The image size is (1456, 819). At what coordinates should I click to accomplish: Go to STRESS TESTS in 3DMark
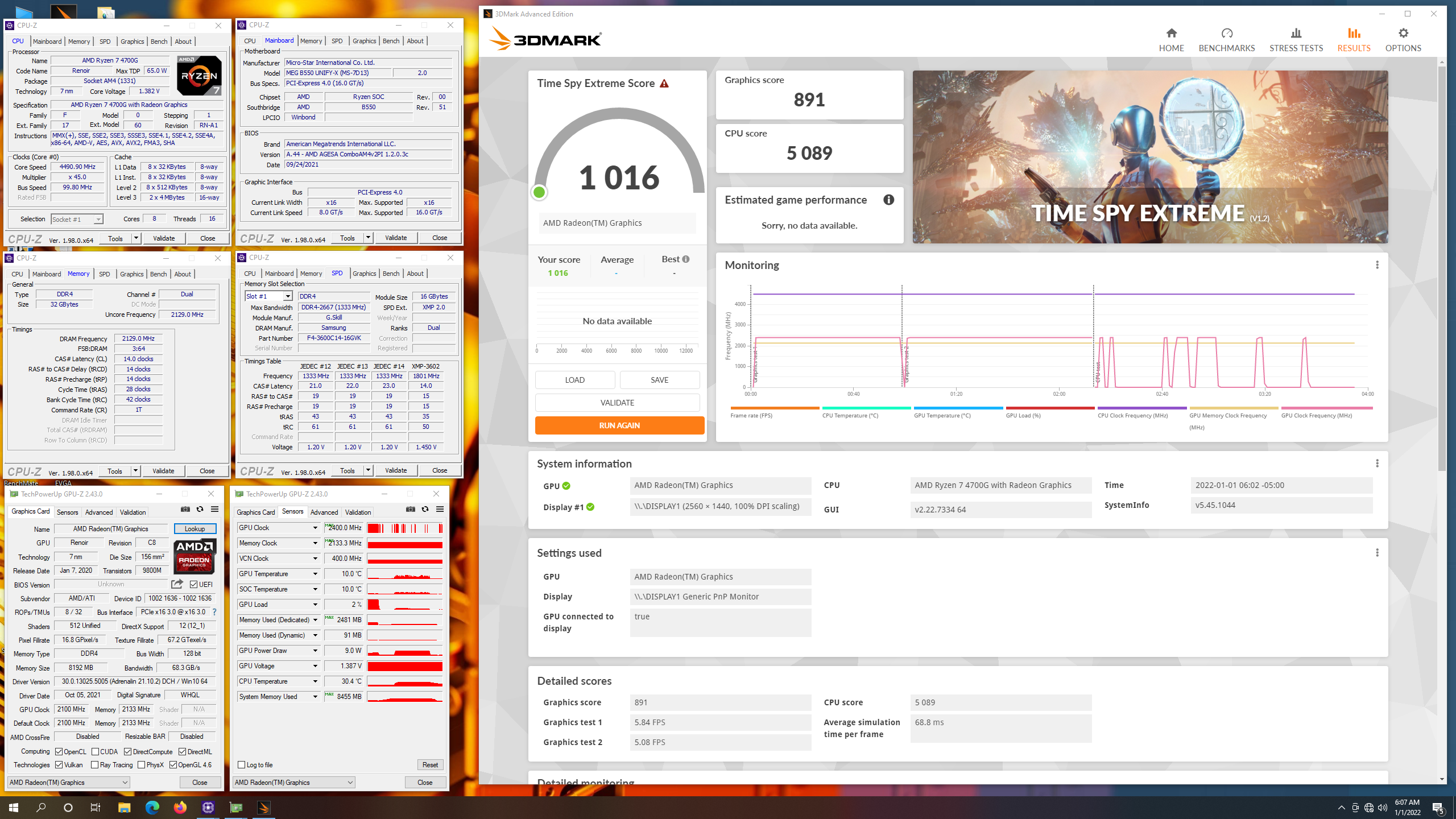(x=1296, y=40)
